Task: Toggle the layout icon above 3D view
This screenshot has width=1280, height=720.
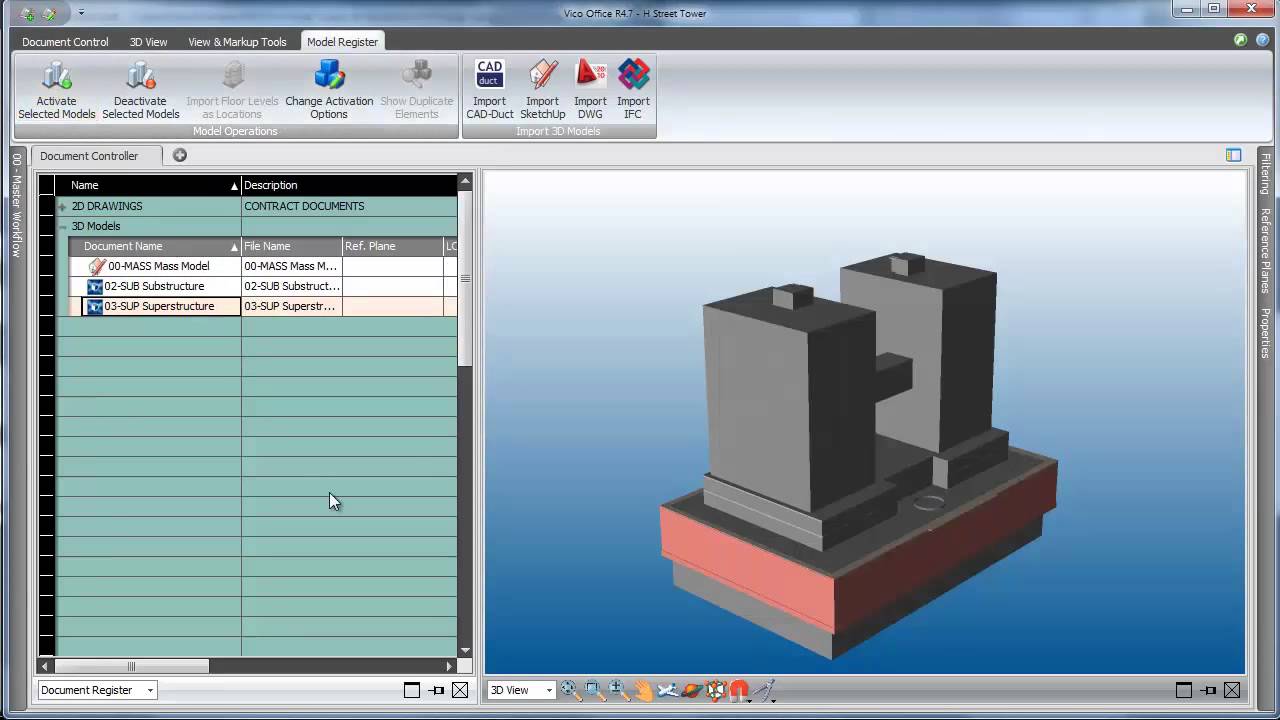Action: [x=1234, y=155]
